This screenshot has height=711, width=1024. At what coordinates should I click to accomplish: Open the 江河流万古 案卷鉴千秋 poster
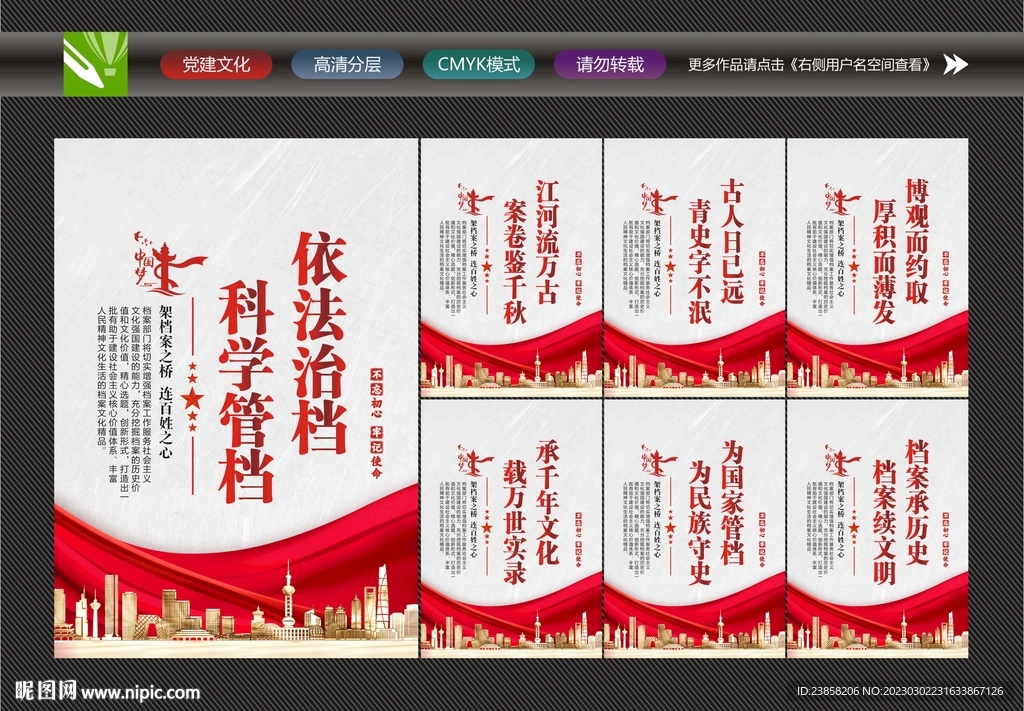511,268
